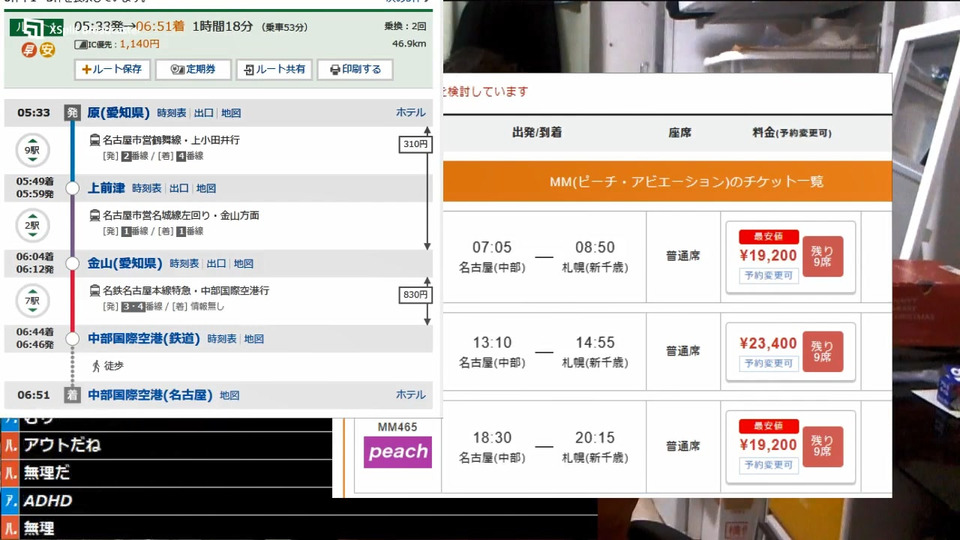Click 残り9席 badge on 07:05 flight
Image resolution: width=960 pixels, height=540 pixels.
click(x=823, y=257)
